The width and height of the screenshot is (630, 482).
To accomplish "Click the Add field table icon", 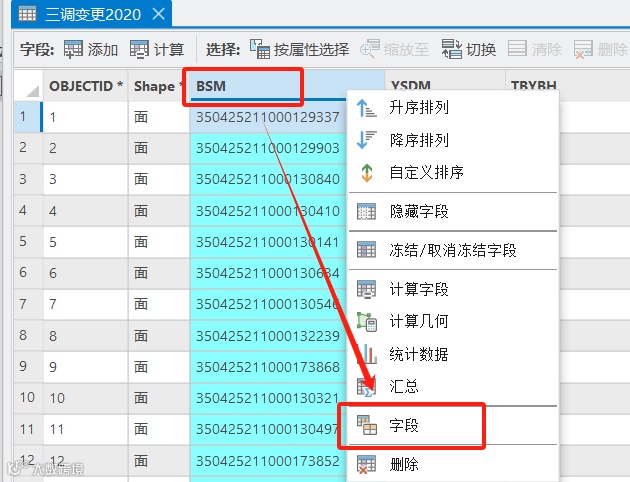I will click(x=73, y=49).
